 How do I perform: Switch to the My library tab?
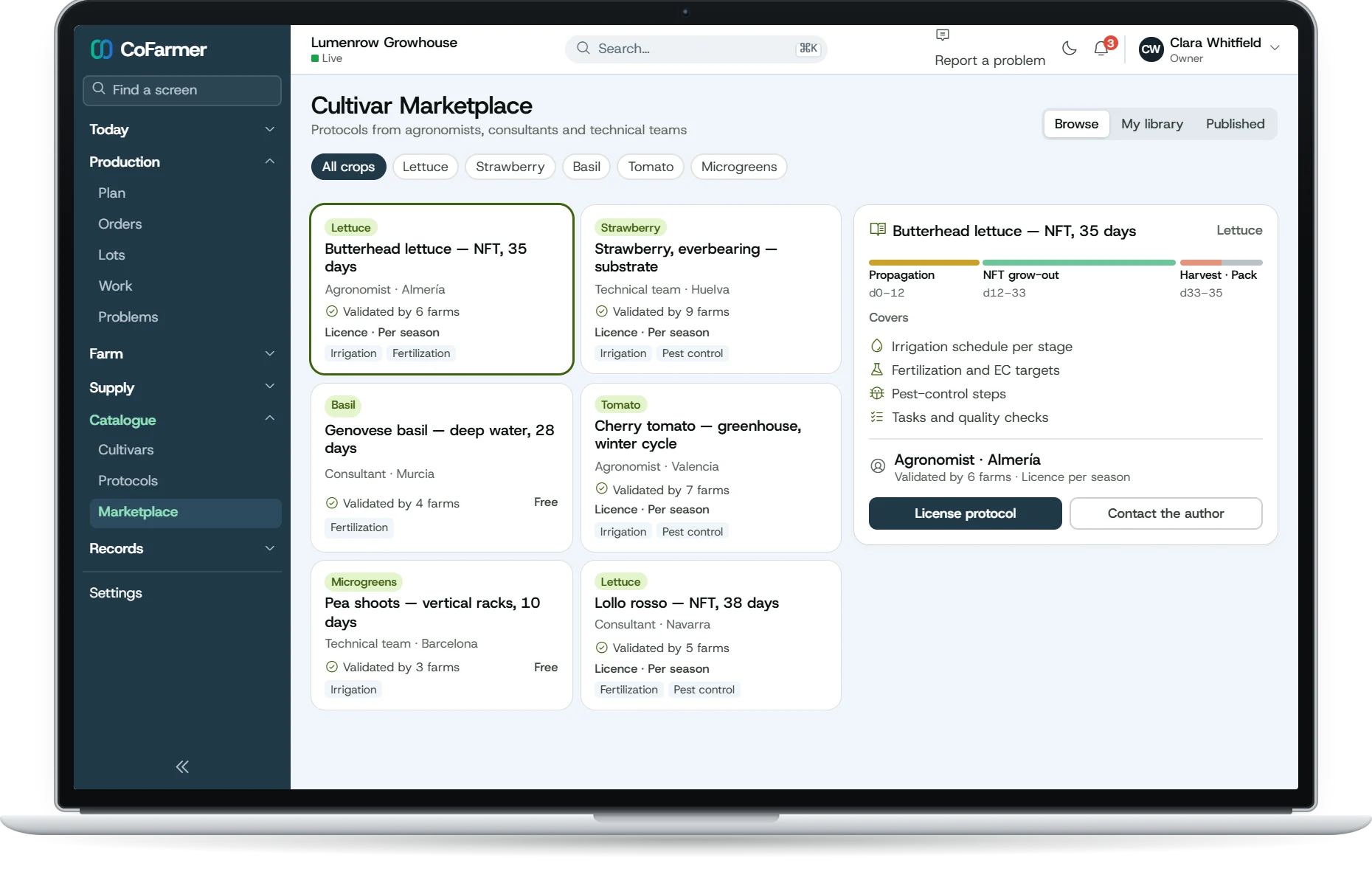[1151, 124]
